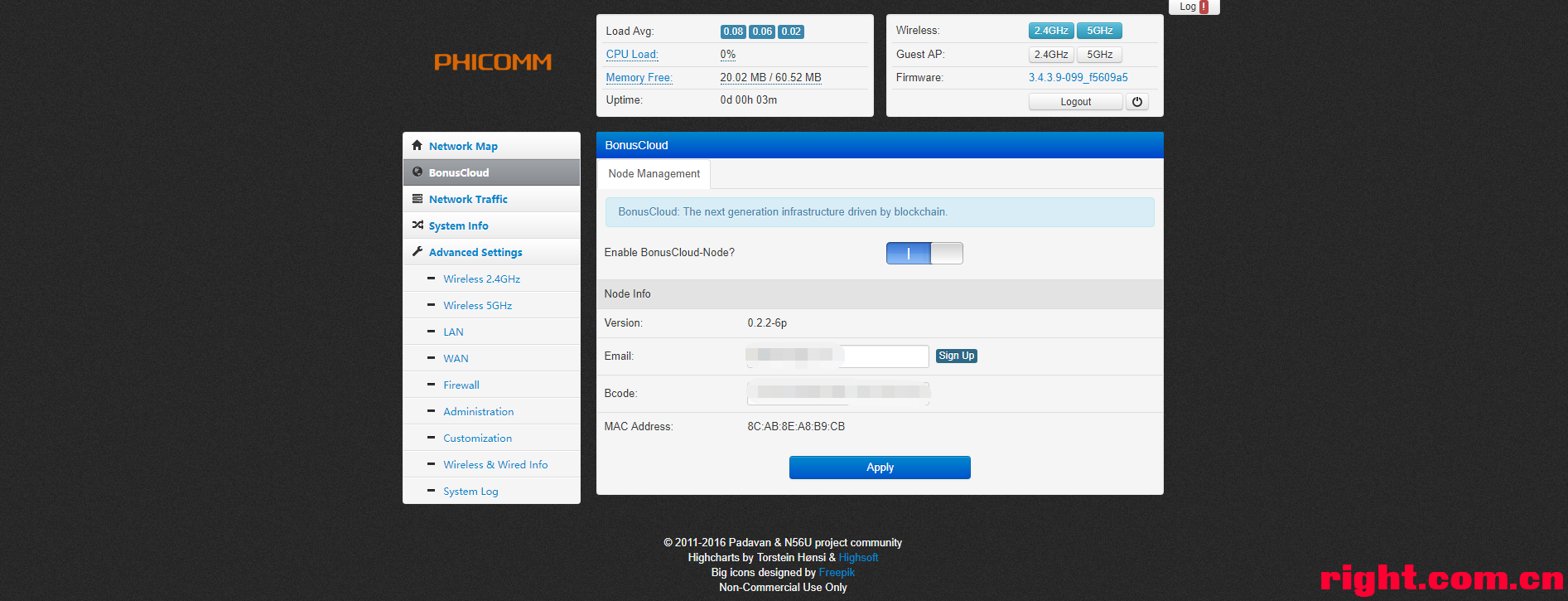Click the Email input field
This screenshot has width=1568, height=601.
pyautogui.click(x=837, y=356)
